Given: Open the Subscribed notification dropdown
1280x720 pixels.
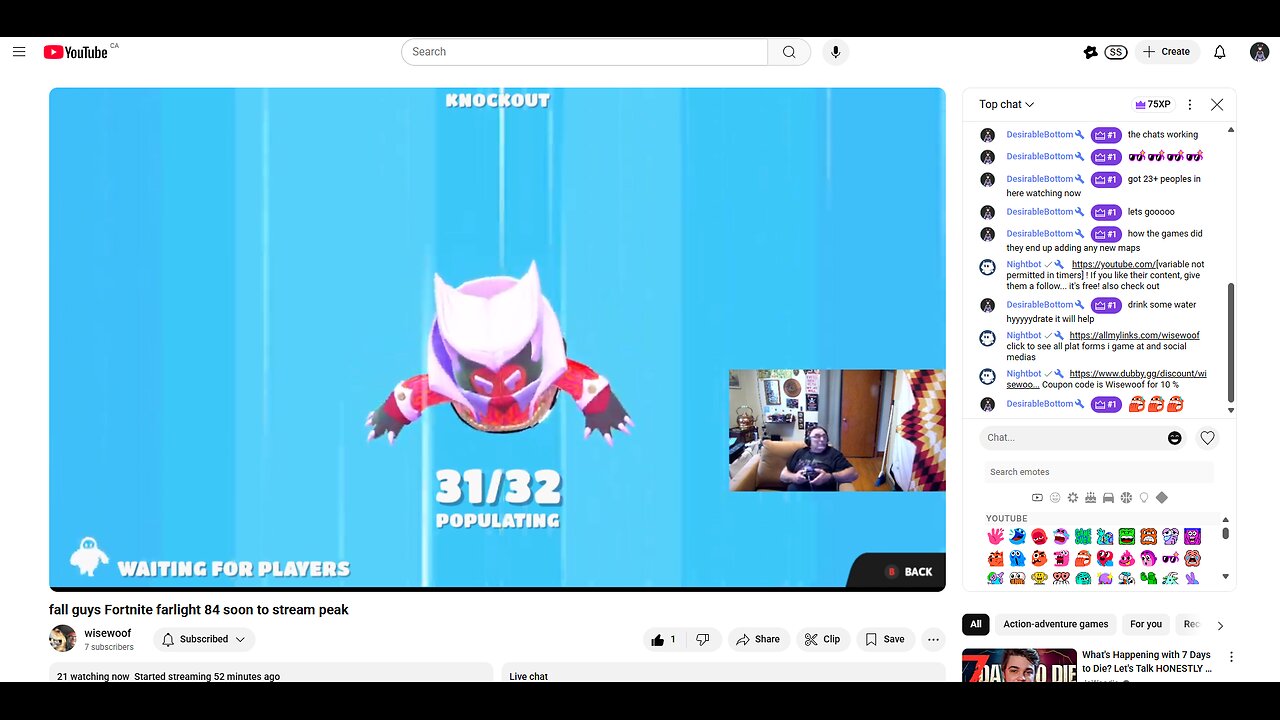Looking at the screenshot, I should pyautogui.click(x=204, y=639).
